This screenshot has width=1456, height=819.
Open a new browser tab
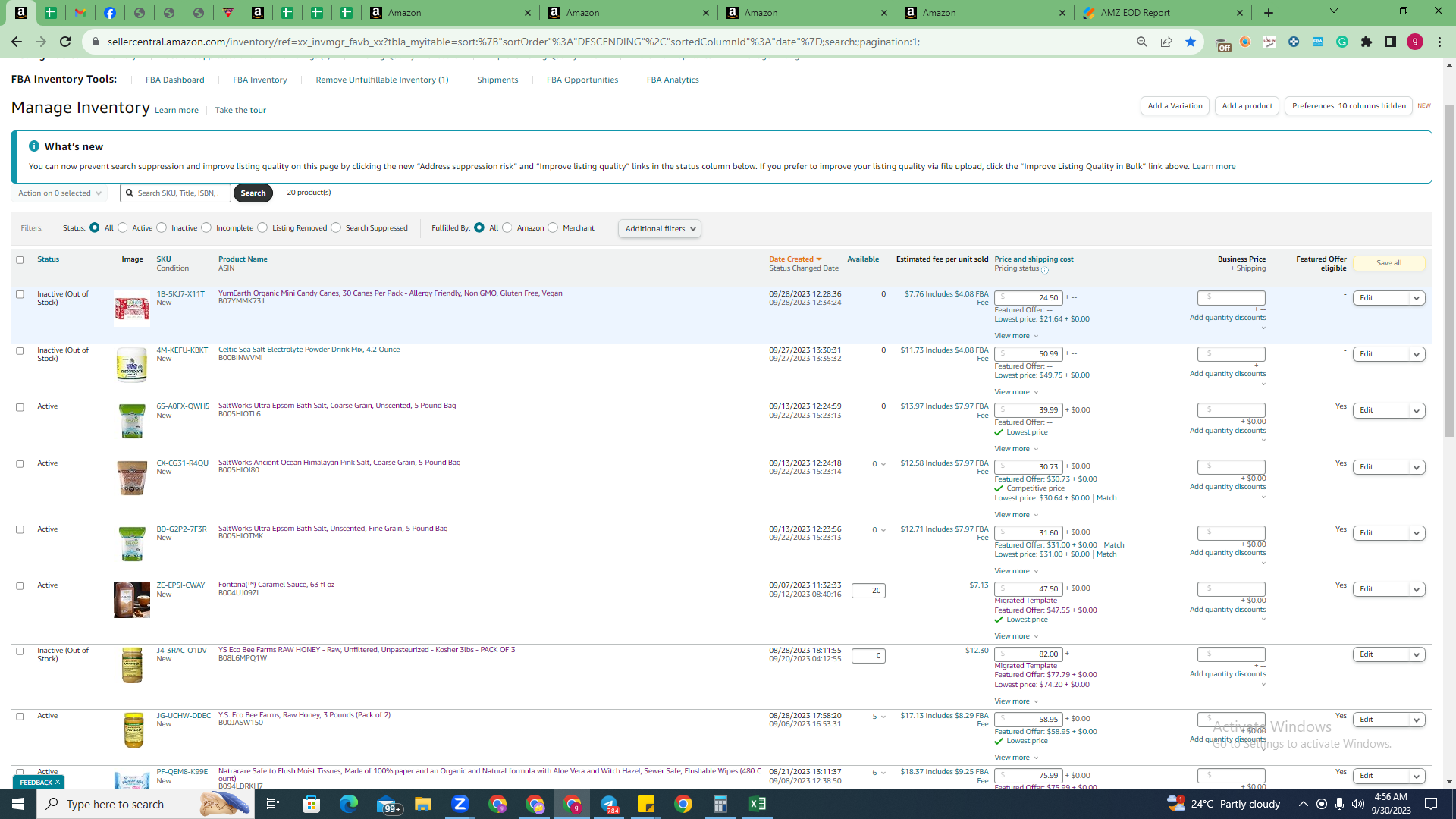(1269, 13)
